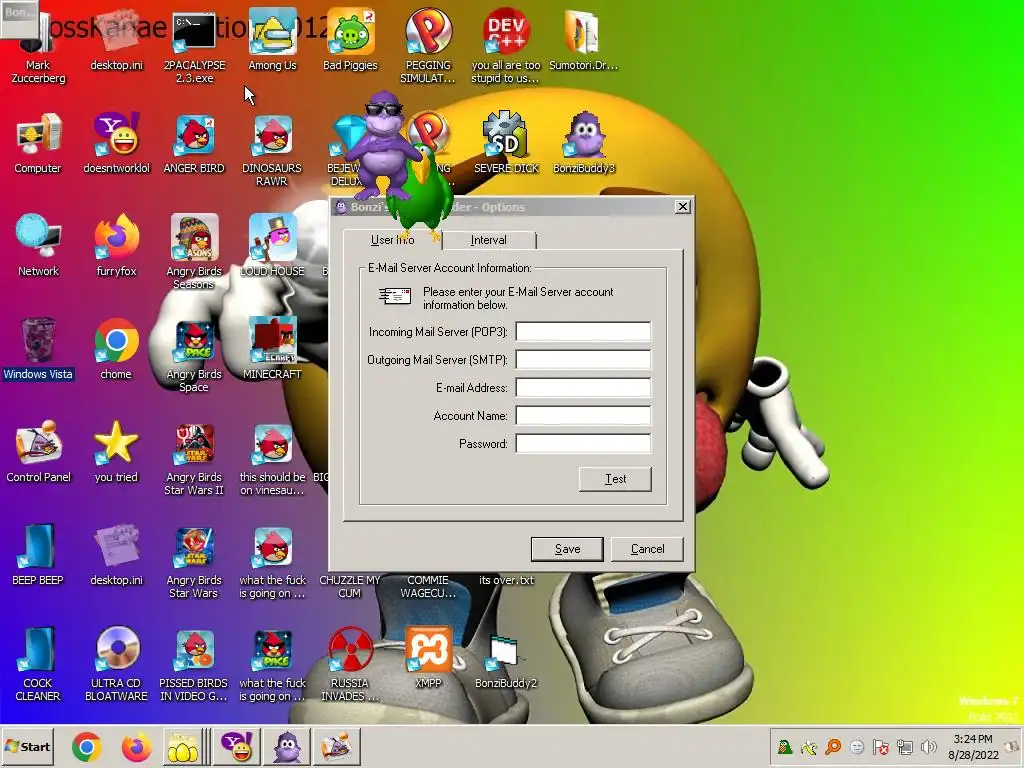The width and height of the screenshot is (1024, 768).
Task: Open the BonziBuddy taskbar button
Action: pyautogui.click(x=287, y=746)
